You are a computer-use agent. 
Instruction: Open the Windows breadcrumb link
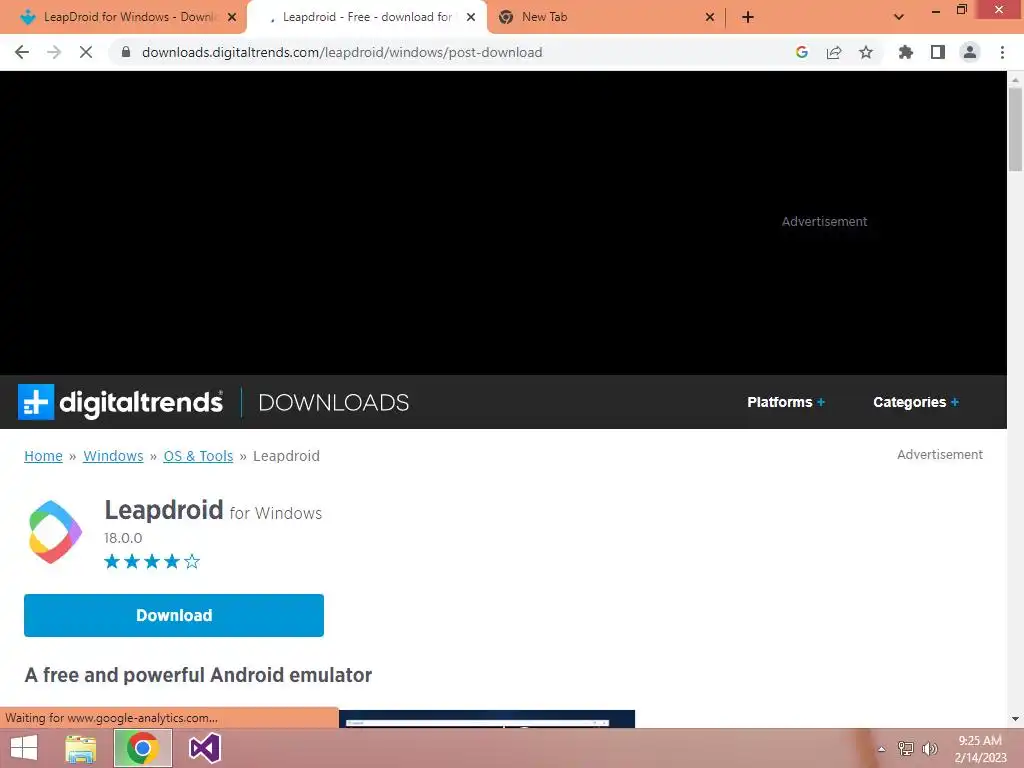coord(113,456)
